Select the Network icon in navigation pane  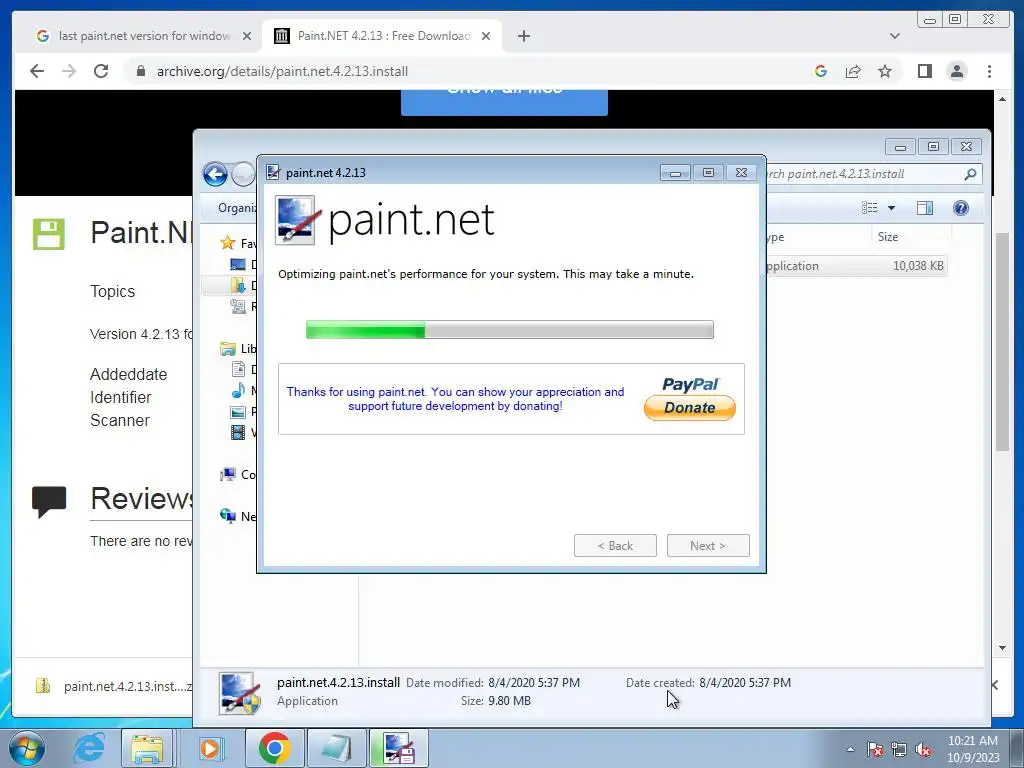coord(228,516)
